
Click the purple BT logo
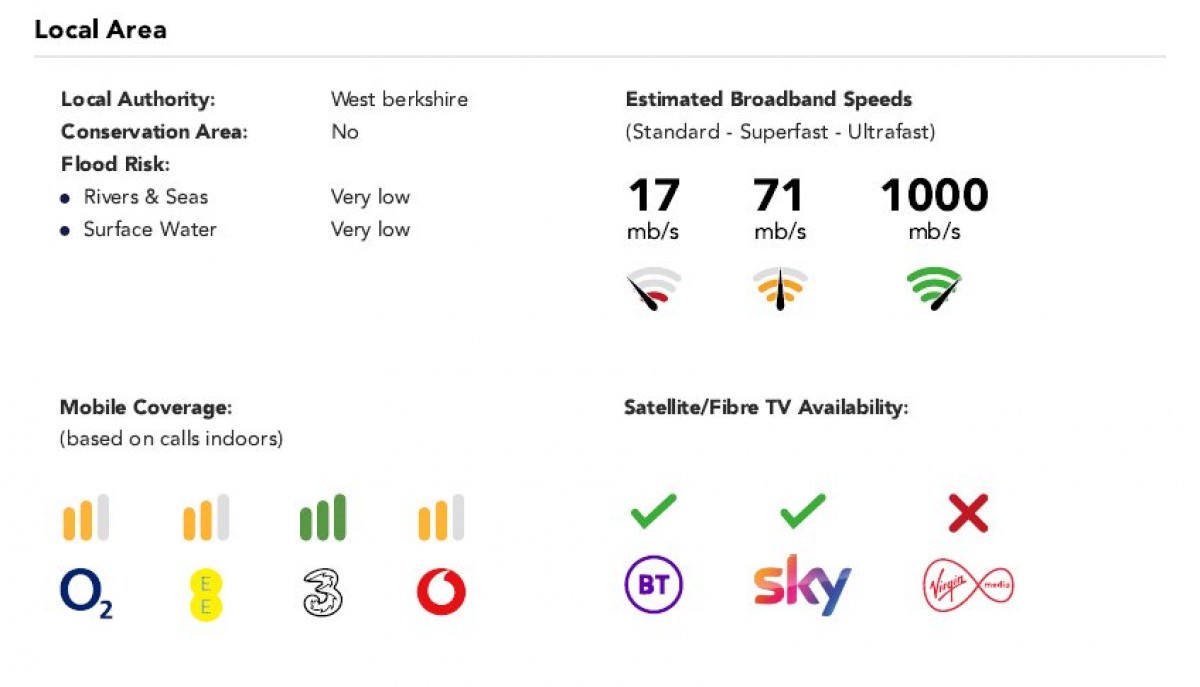point(653,584)
